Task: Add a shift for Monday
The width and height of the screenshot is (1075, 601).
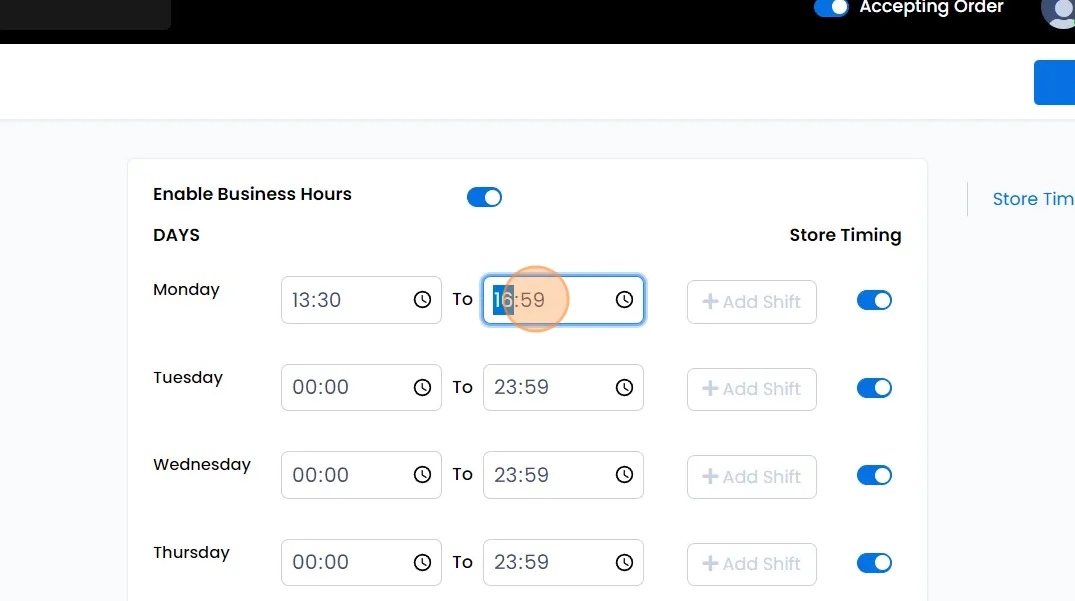Action: click(x=751, y=302)
